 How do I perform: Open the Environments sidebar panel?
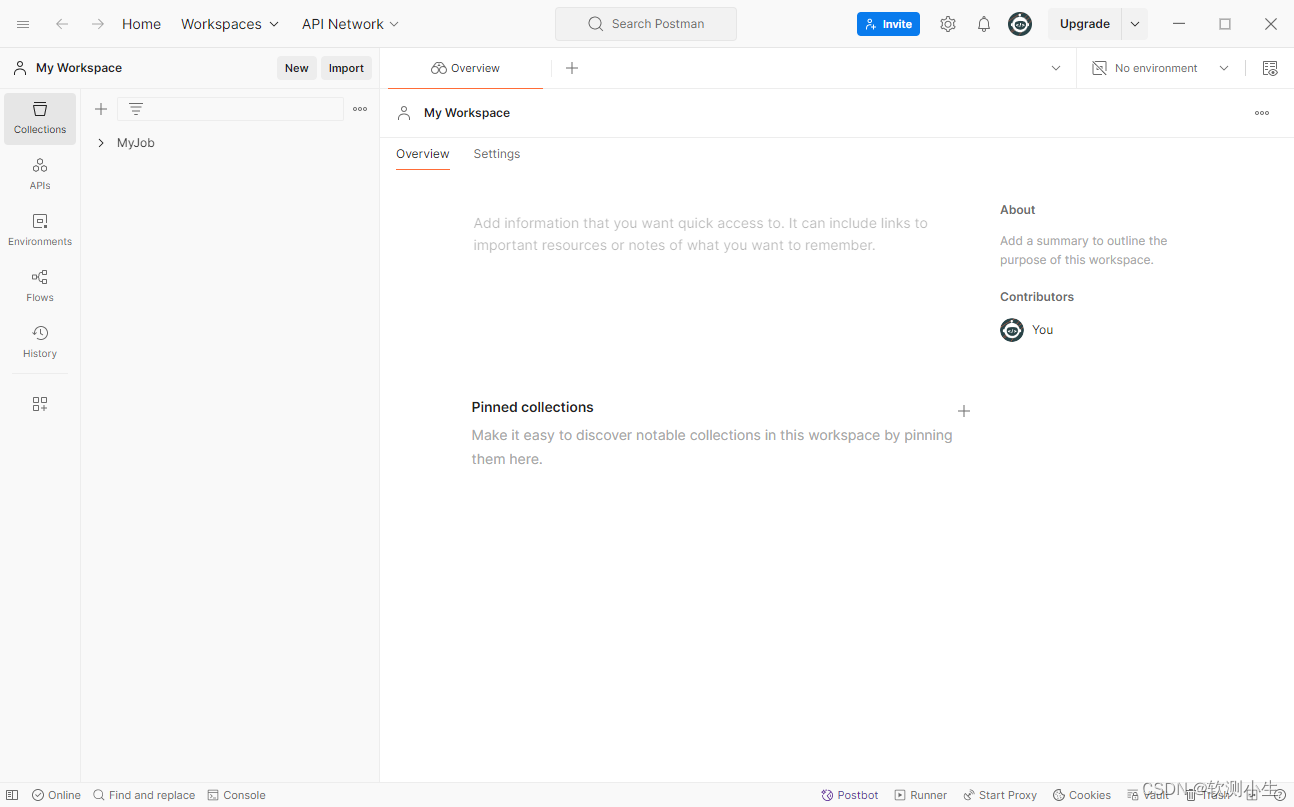pos(40,230)
